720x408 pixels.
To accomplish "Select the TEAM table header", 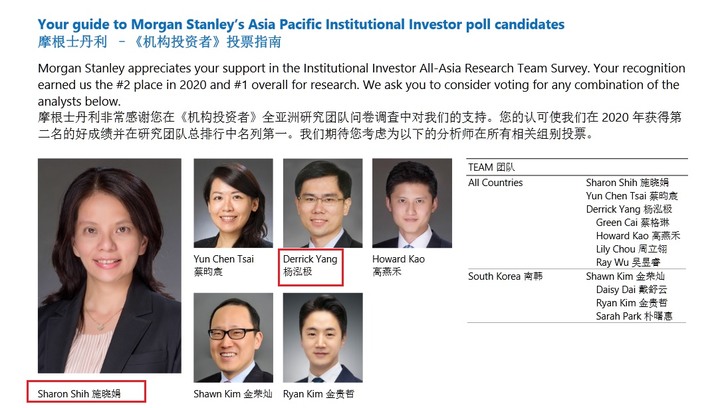I will 491,168.
